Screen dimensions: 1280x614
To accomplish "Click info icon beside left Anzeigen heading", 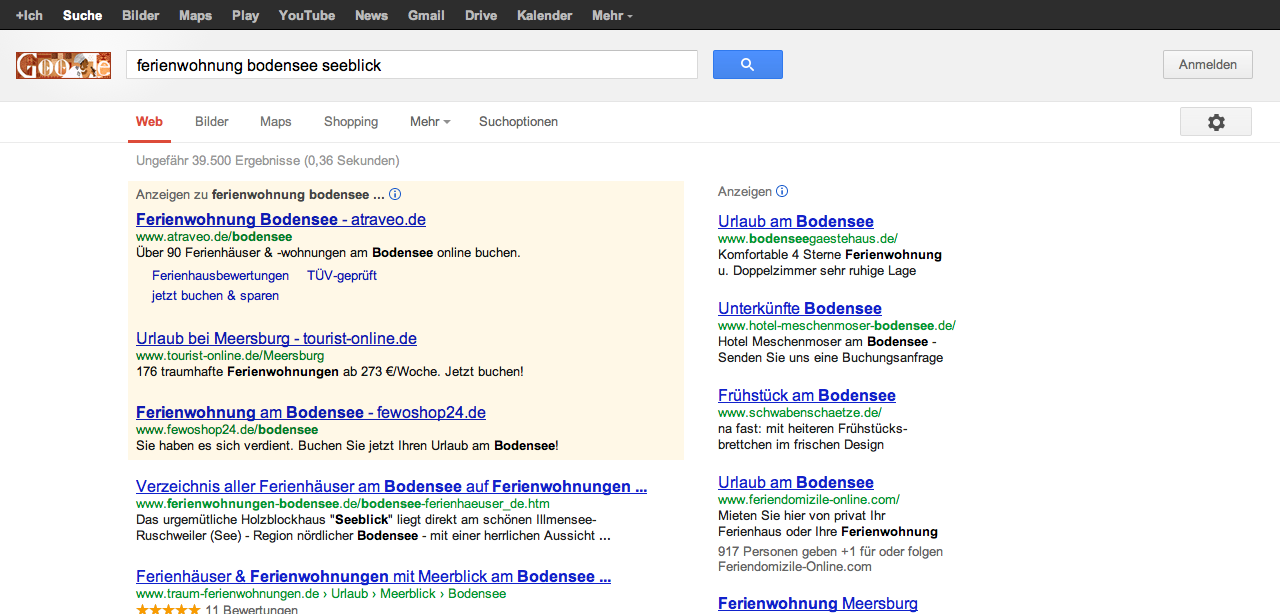I will (x=395, y=194).
